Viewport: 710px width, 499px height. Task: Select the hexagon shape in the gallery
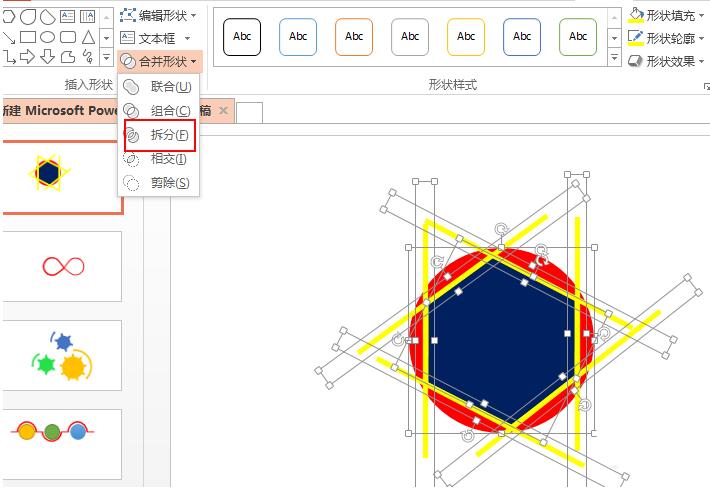click(x=9, y=17)
